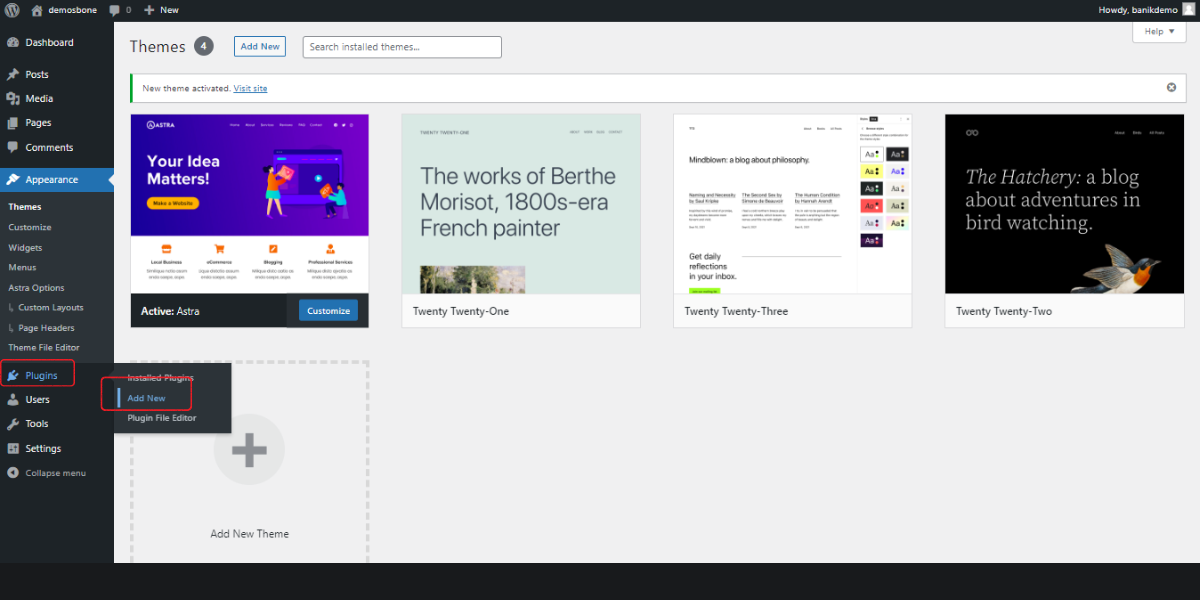This screenshot has height=600, width=1200.
Task: Focus the Search installed themes field
Action: point(402,47)
